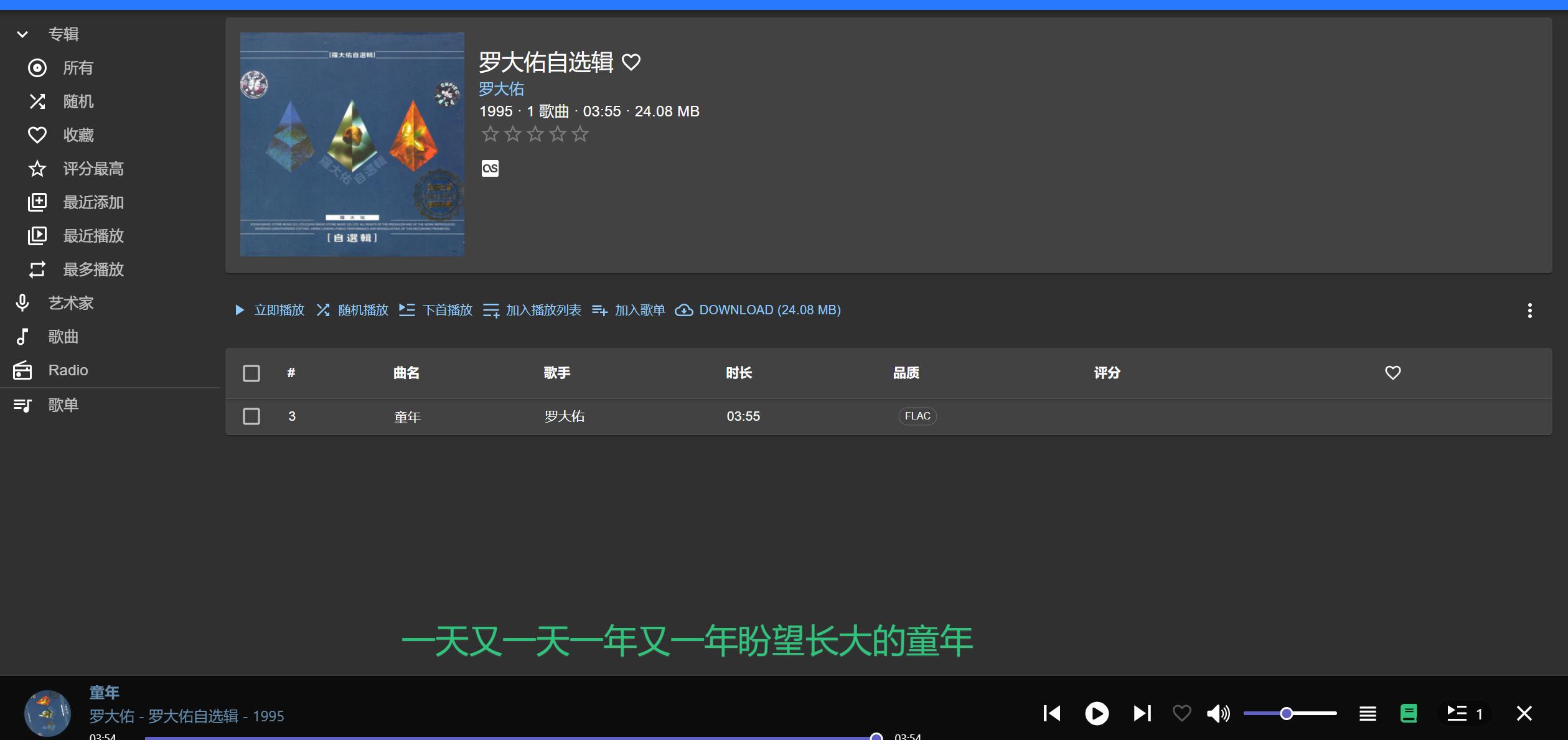This screenshot has width=1568, height=740.
Task: Open the Last.fm link icon
Action: [490, 168]
